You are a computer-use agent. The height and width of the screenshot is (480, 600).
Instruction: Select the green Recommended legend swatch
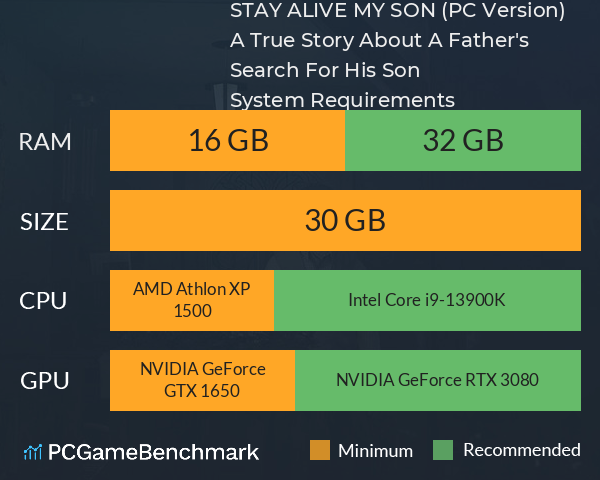[443, 450]
